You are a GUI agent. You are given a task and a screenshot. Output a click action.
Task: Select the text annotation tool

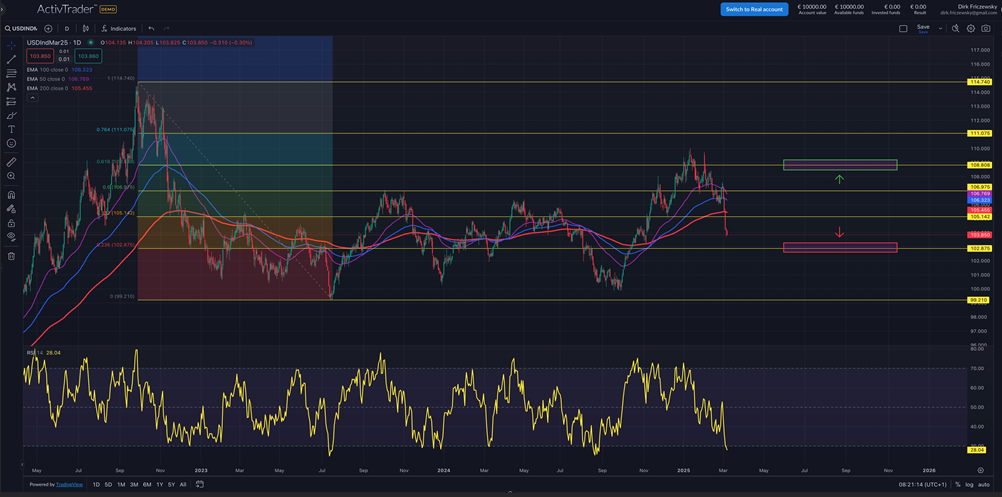tap(11, 129)
